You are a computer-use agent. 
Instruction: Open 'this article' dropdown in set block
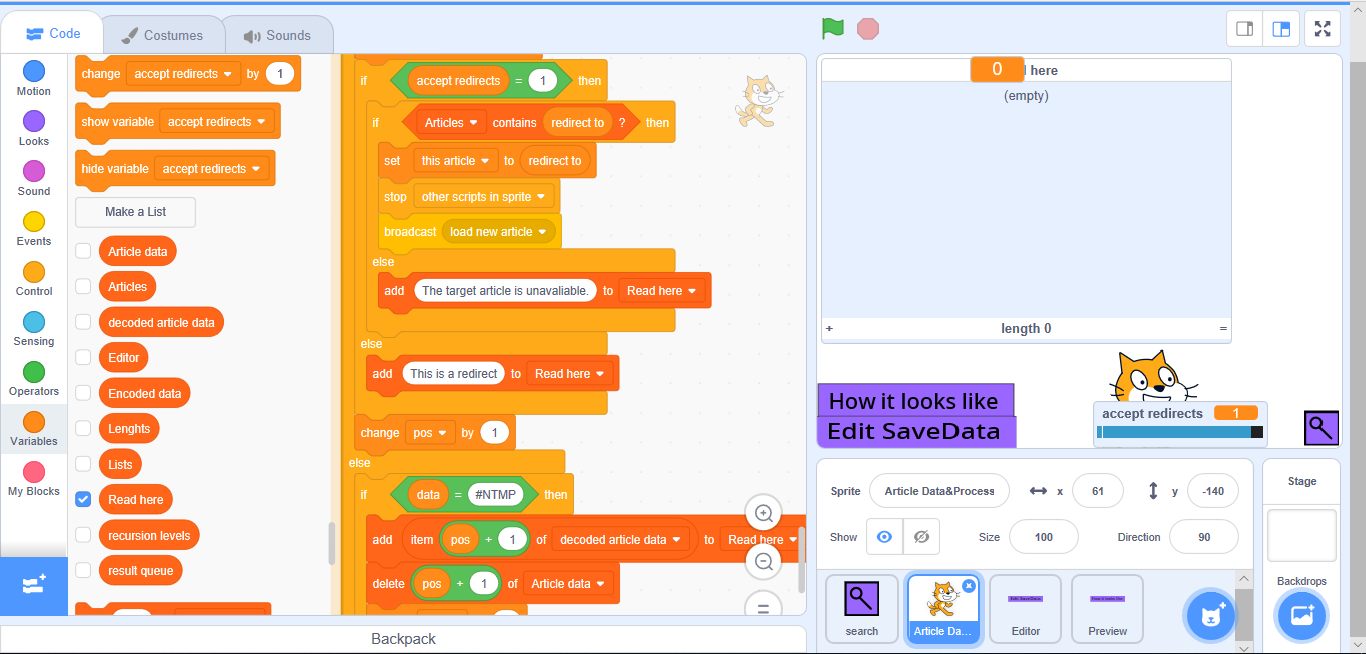point(456,161)
